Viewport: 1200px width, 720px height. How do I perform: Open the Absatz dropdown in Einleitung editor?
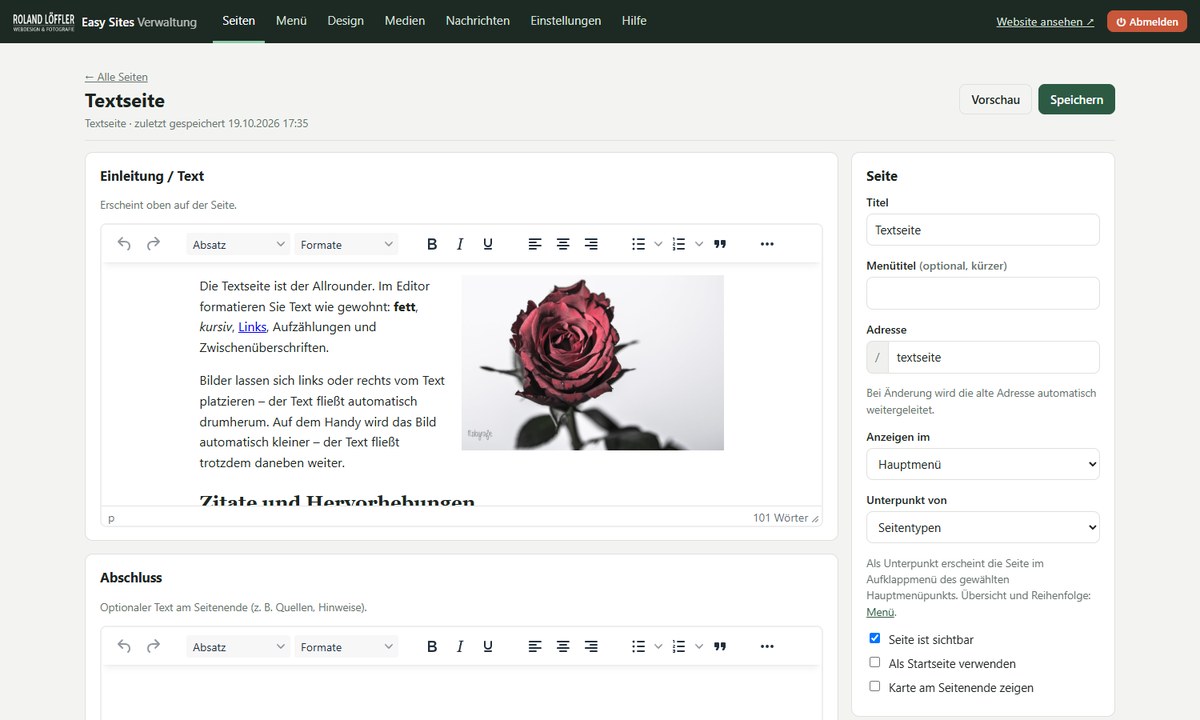[x=239, y=244]
